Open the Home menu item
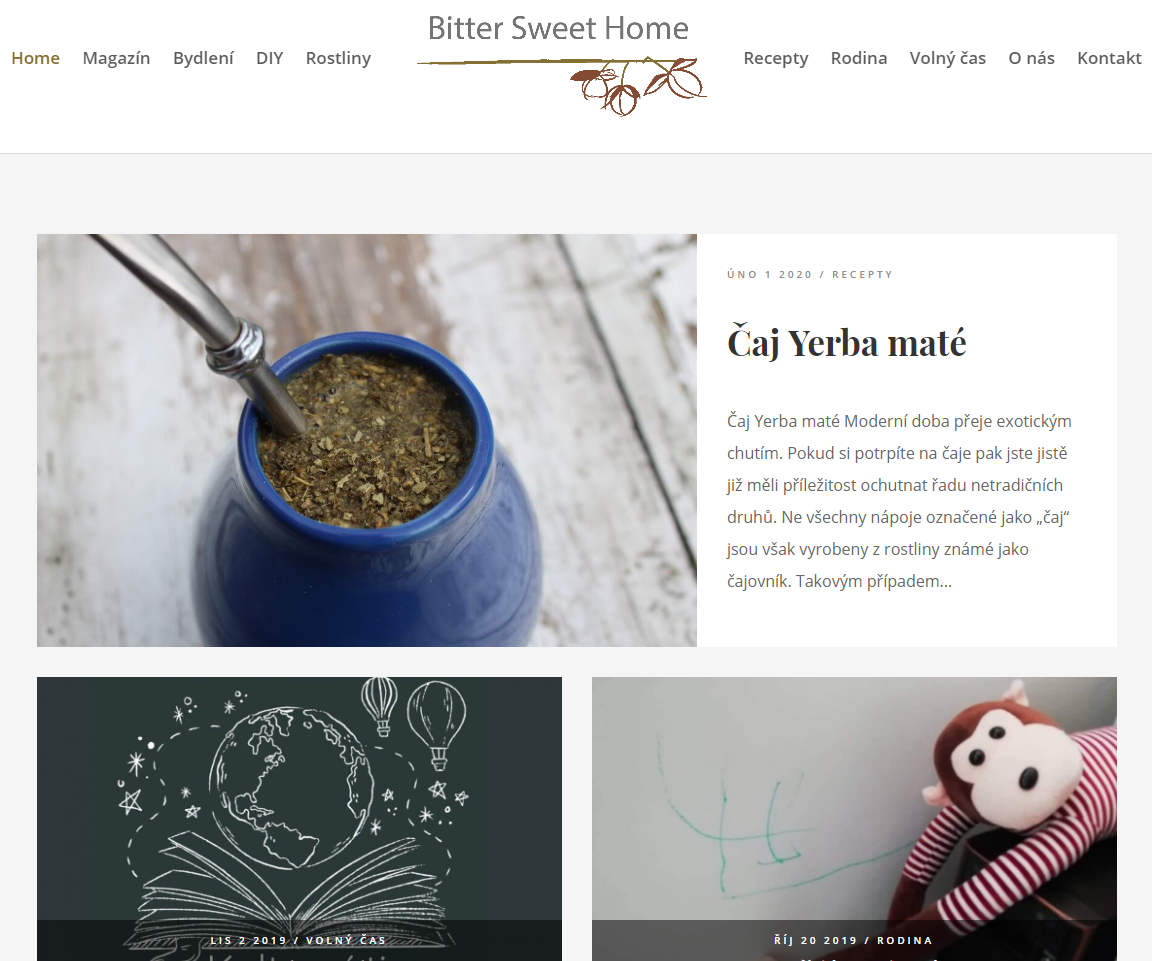The image size is (1152, 961). click(x=35, y=58)
